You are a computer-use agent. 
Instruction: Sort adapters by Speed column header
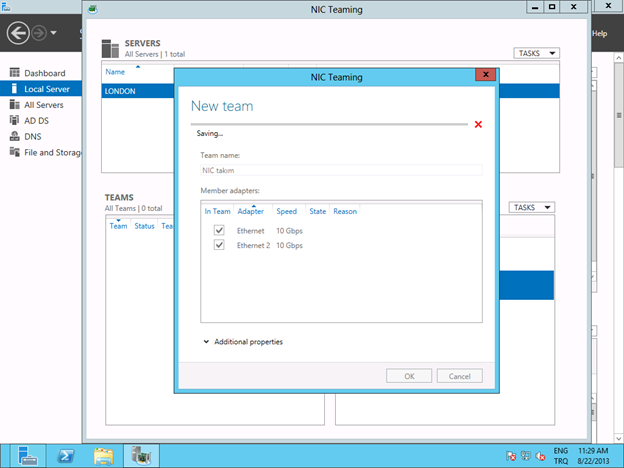tap(287, 211)
